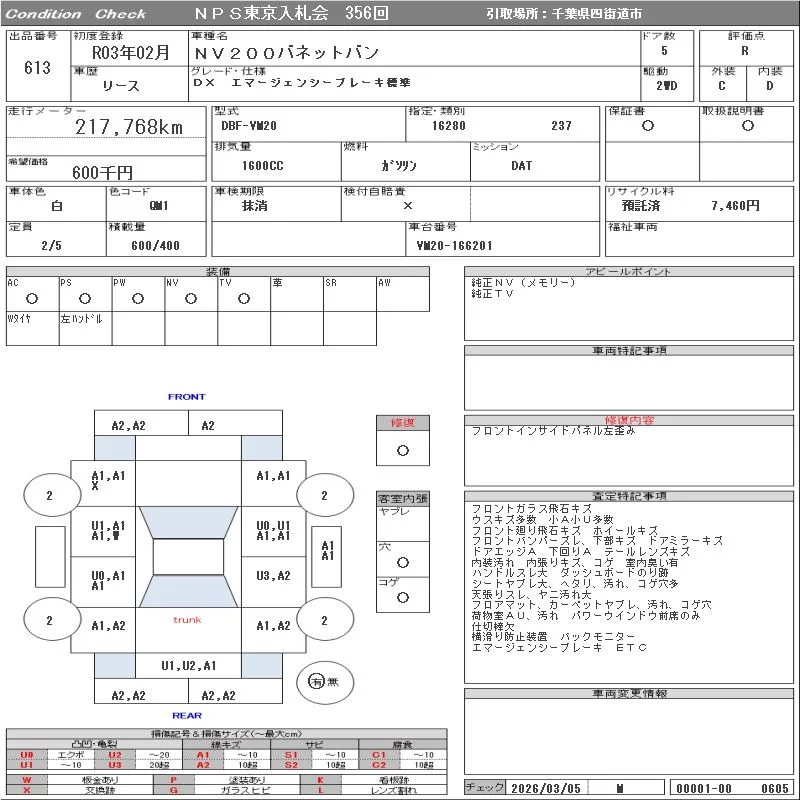This screenshot has height=800, width=800.
Task: Click the U3,A2 damage panel on diagram
Action: pyautogui.click(x=273, y=576)
